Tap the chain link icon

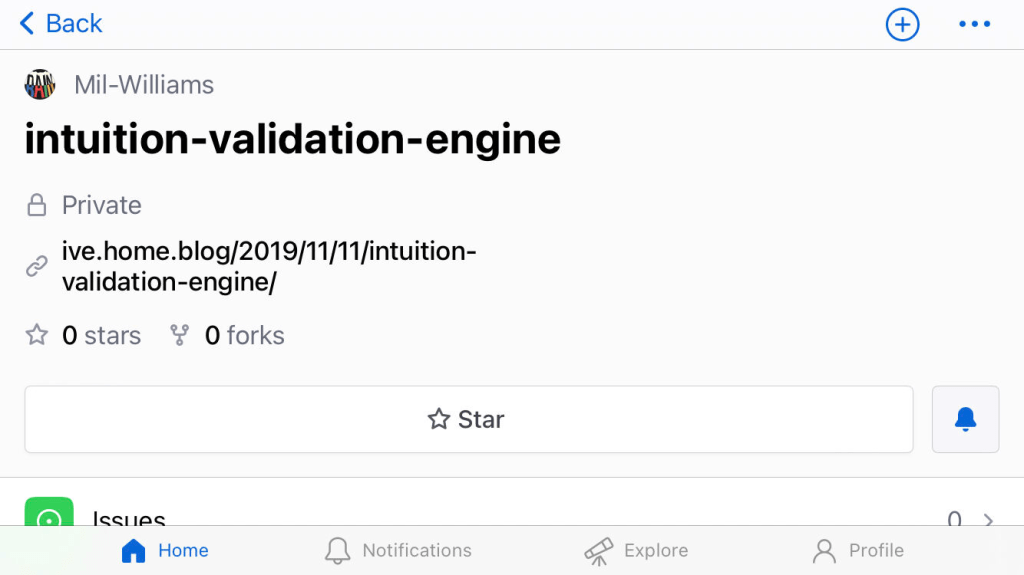click(37, 267)
